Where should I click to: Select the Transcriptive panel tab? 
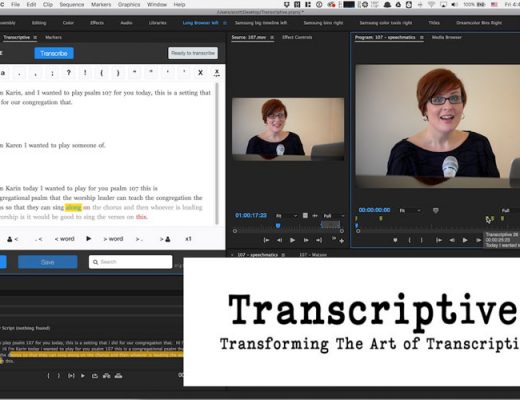[x=17, y=37]
